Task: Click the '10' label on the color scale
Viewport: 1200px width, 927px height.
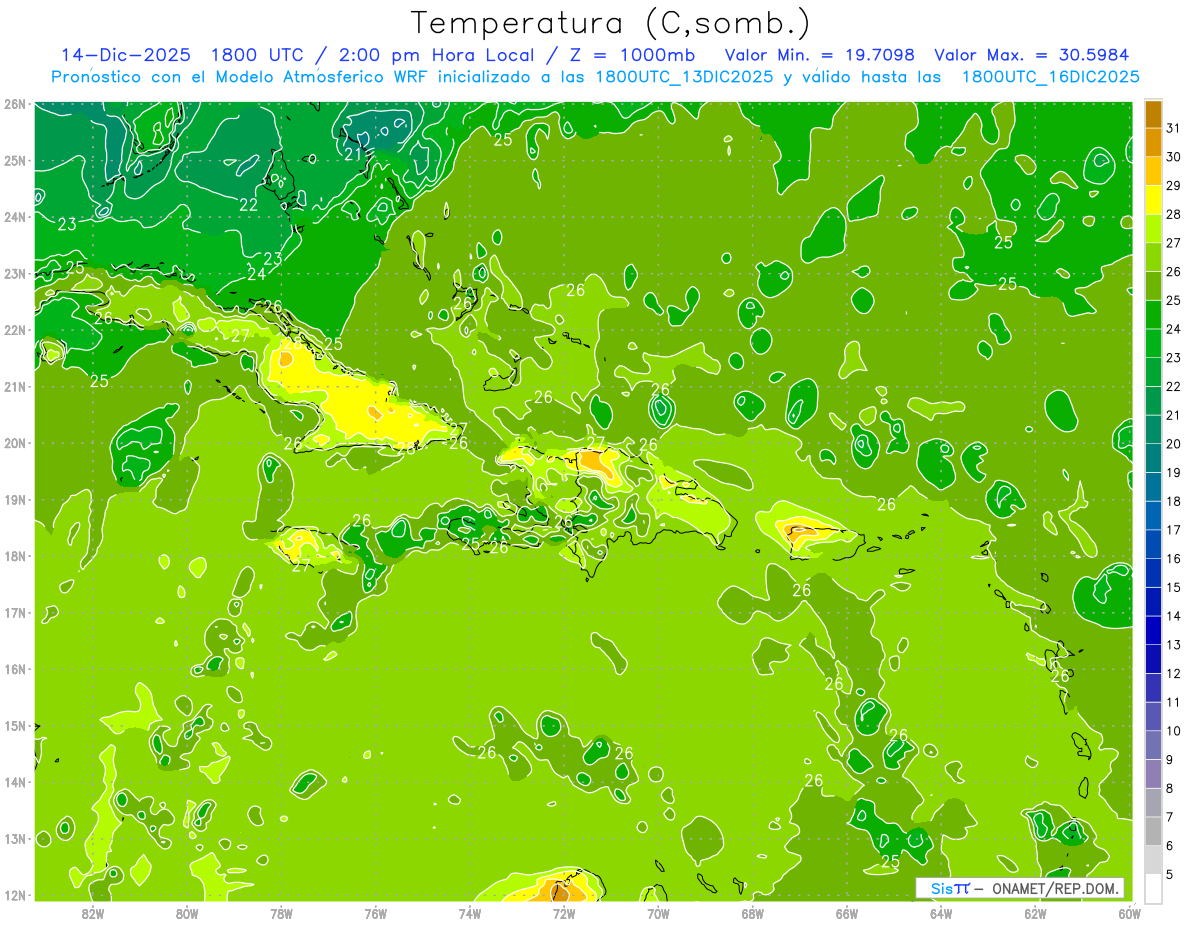Action: coord(1173,731)
